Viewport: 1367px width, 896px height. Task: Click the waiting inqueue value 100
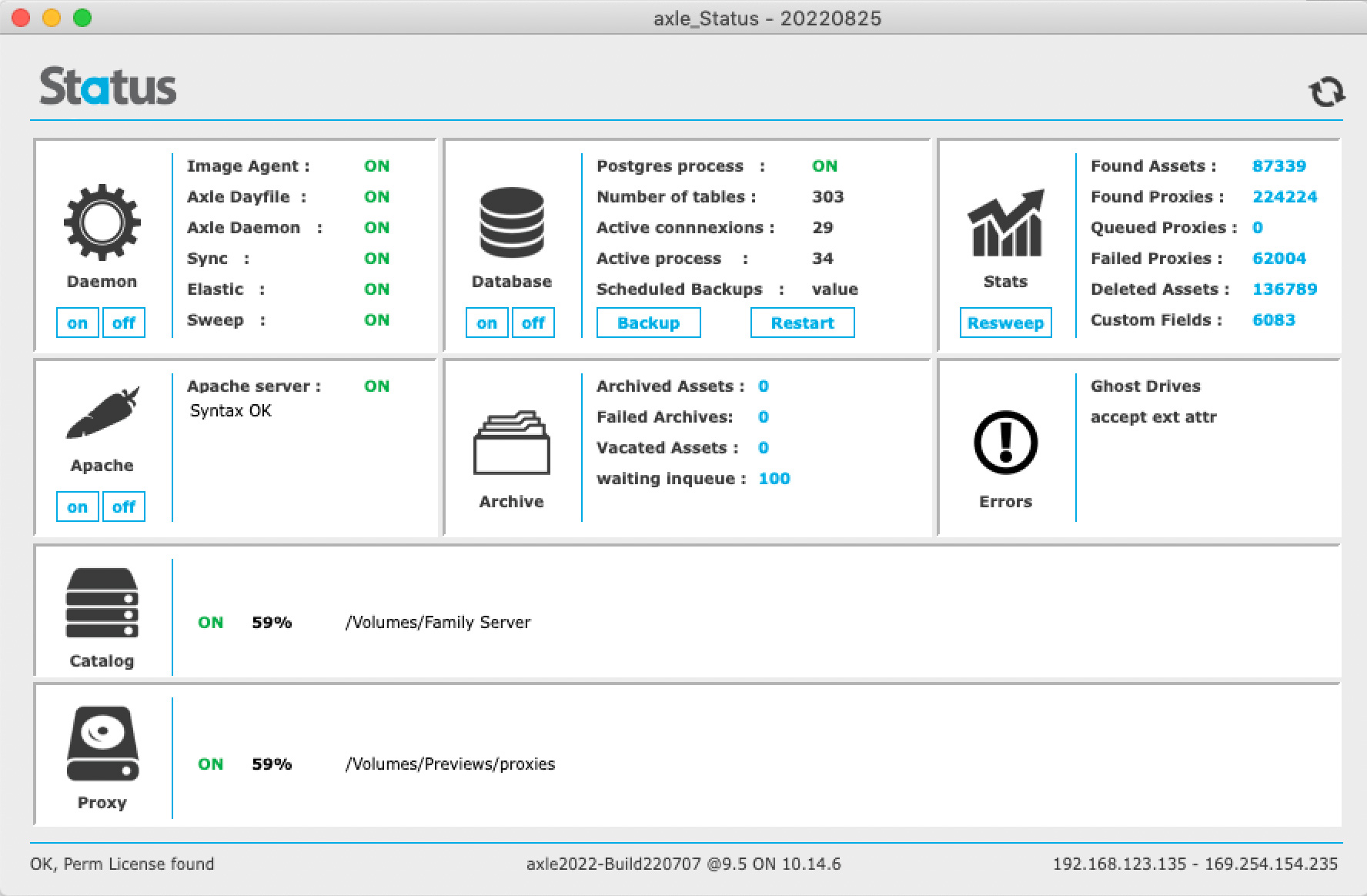click(774, 478)
